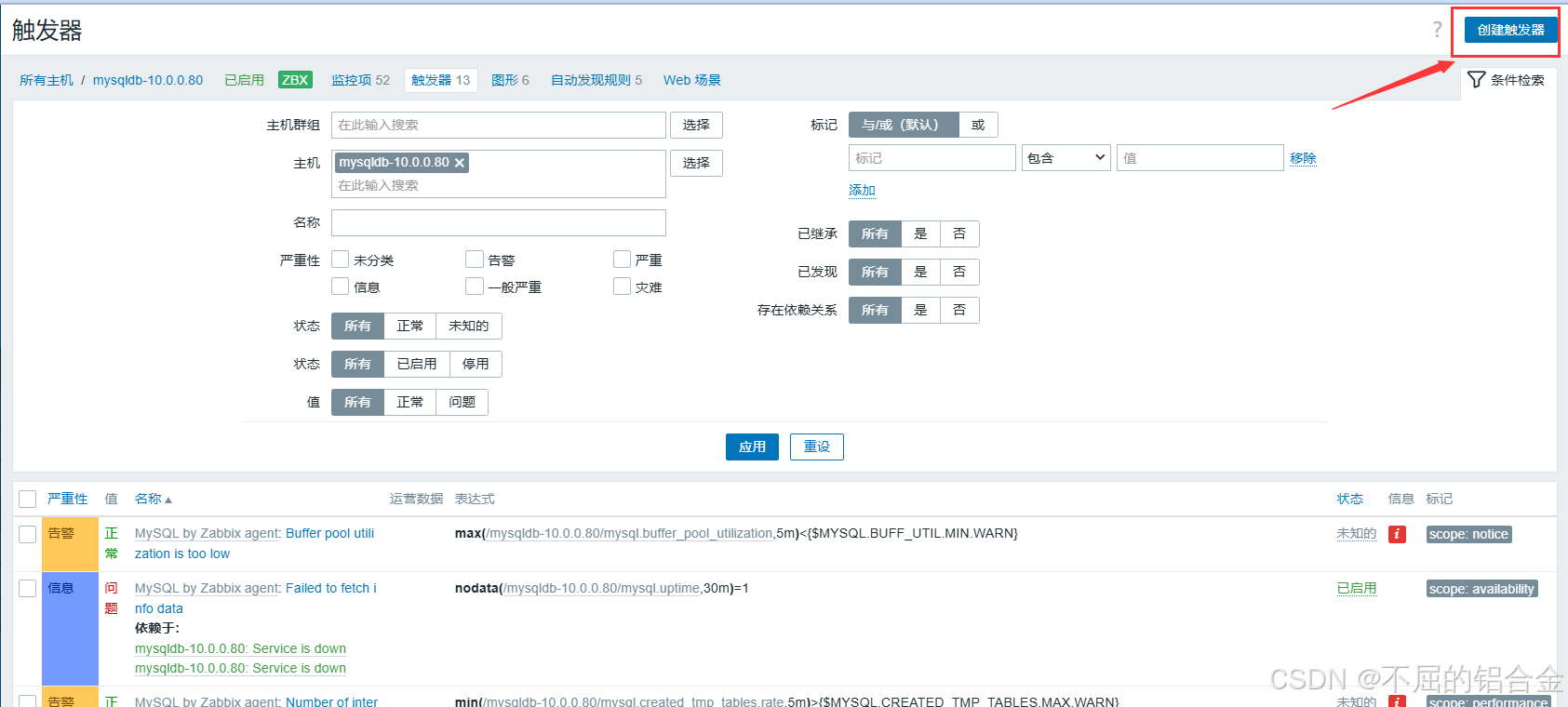Focus the tag 值 value input
This screenshot has height=707, width=1568.
tap(1200, 158)
